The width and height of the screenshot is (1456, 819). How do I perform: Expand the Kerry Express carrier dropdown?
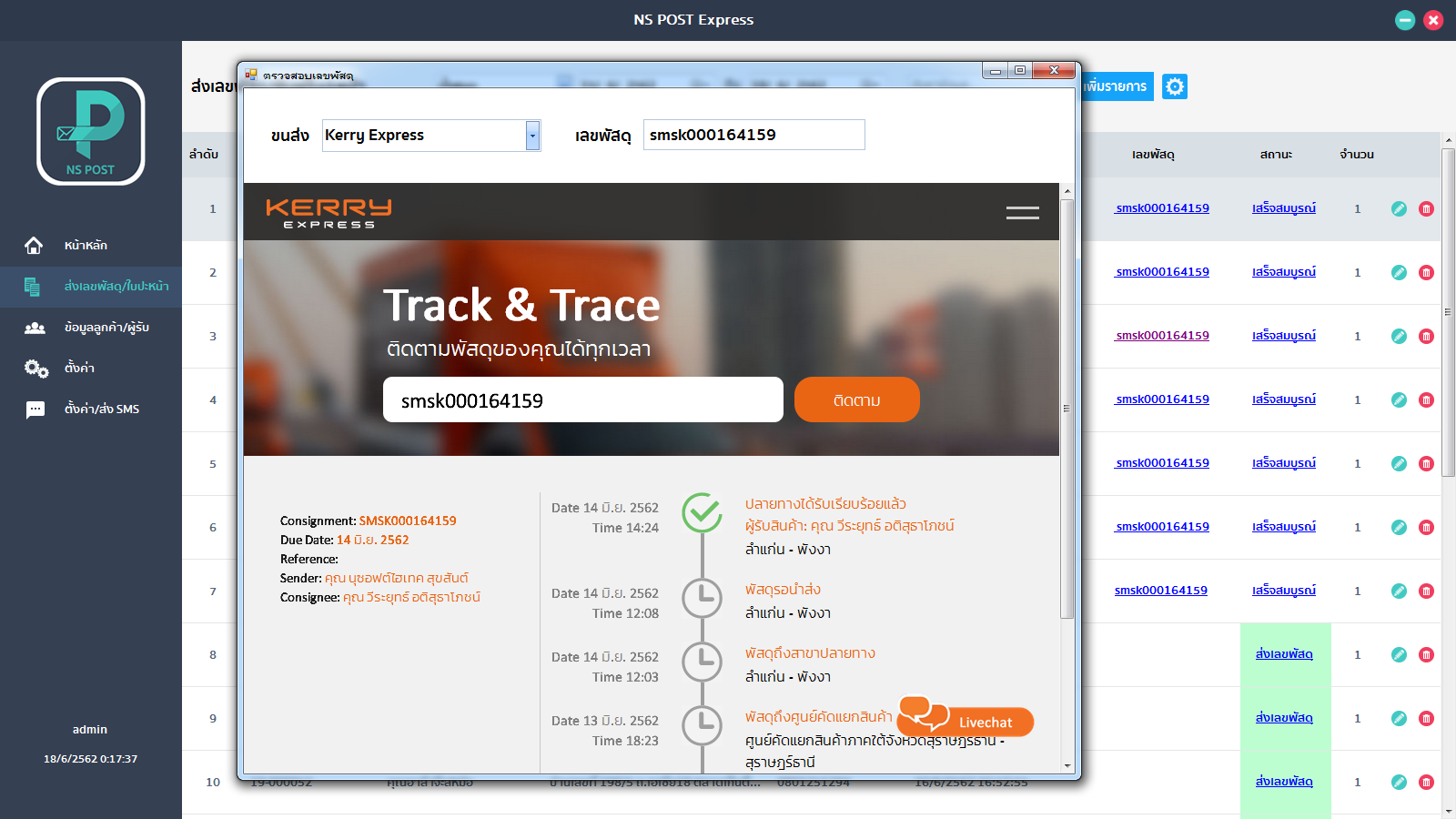532,136
